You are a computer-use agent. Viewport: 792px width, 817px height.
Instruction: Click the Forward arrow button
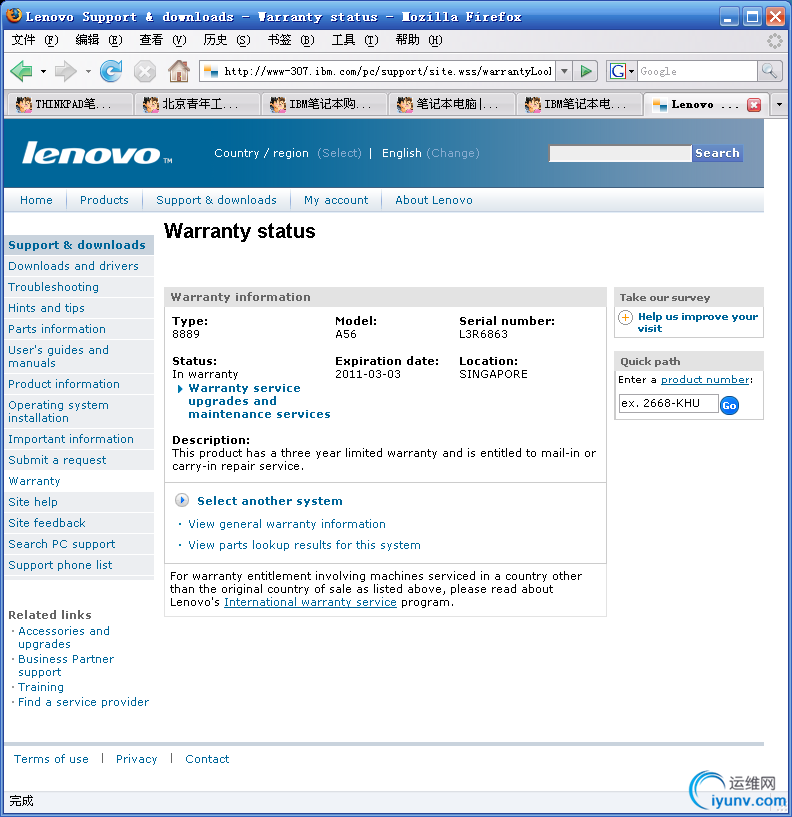65,71
